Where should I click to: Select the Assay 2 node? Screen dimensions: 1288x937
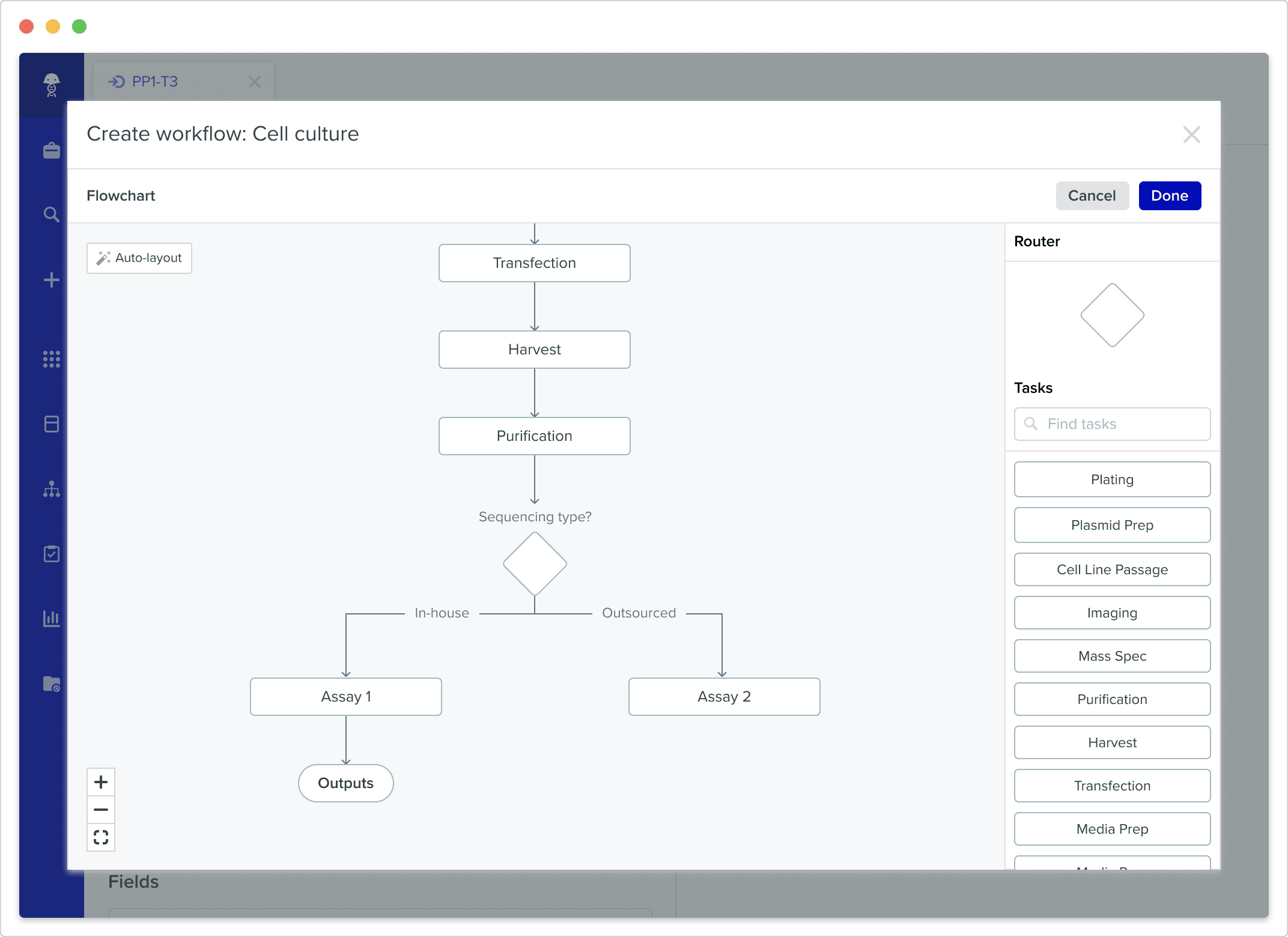(724, 697)
